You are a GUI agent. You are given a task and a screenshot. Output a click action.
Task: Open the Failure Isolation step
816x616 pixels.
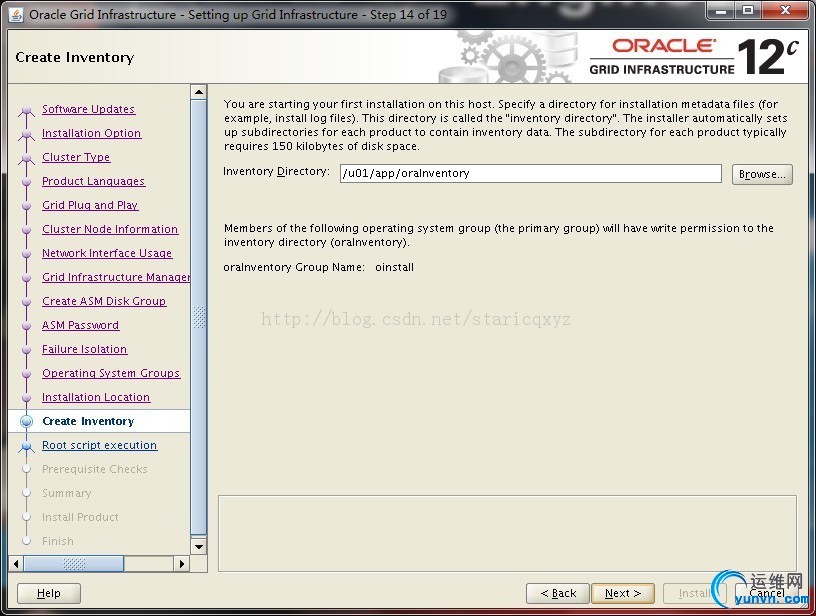click(x=85, y=349)
